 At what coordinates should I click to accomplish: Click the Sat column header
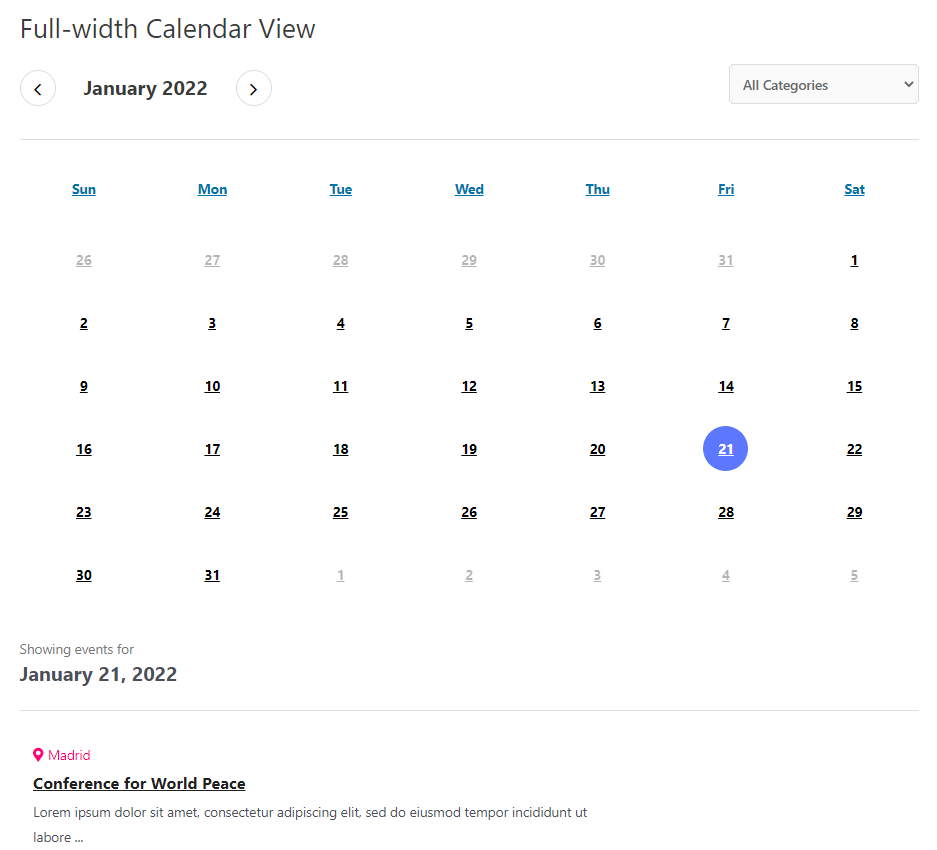[x=854, y=189]
